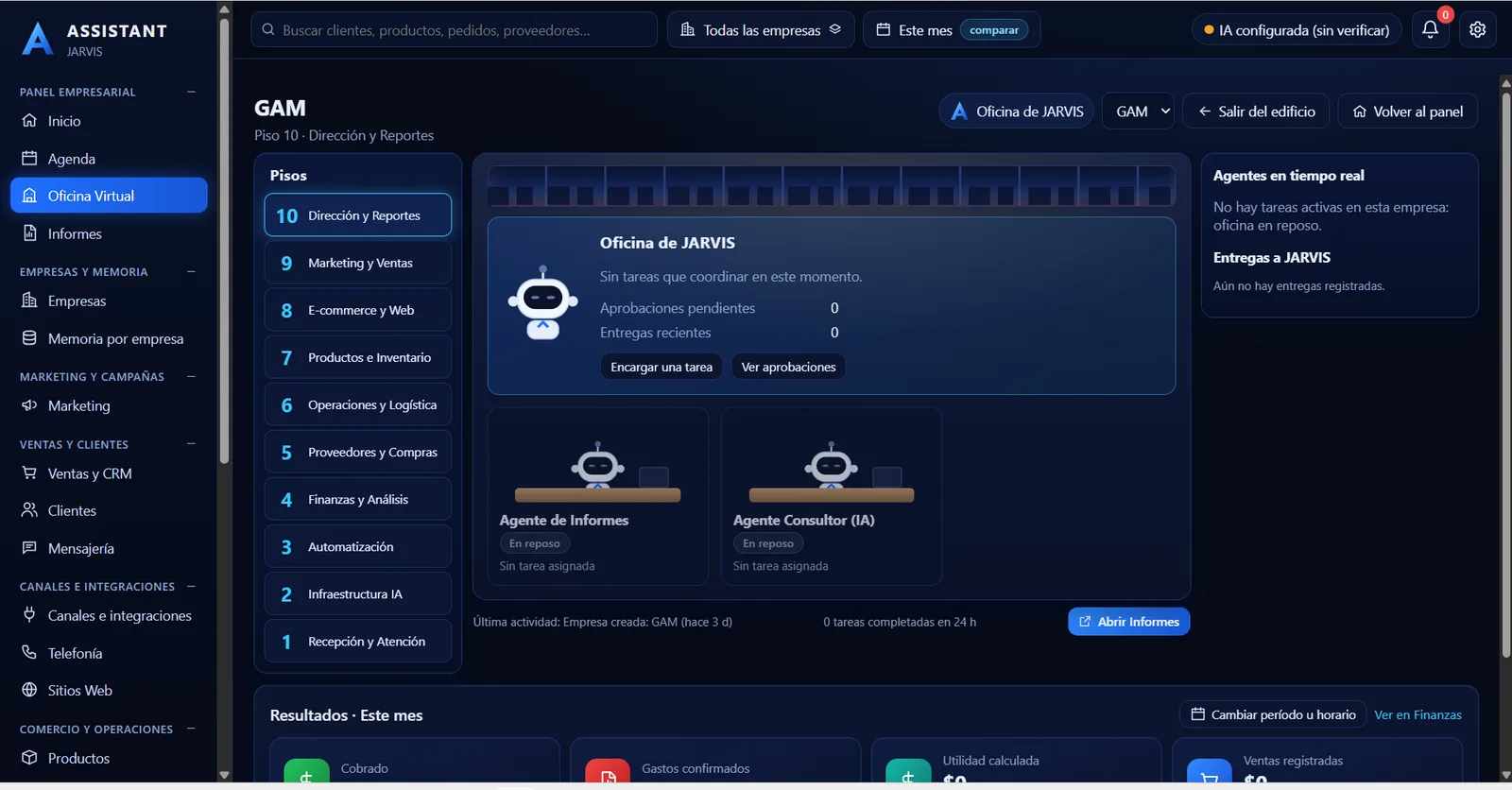Click Encargar una tarea button
The image size is (1512, 790).
tap(661, 367)
